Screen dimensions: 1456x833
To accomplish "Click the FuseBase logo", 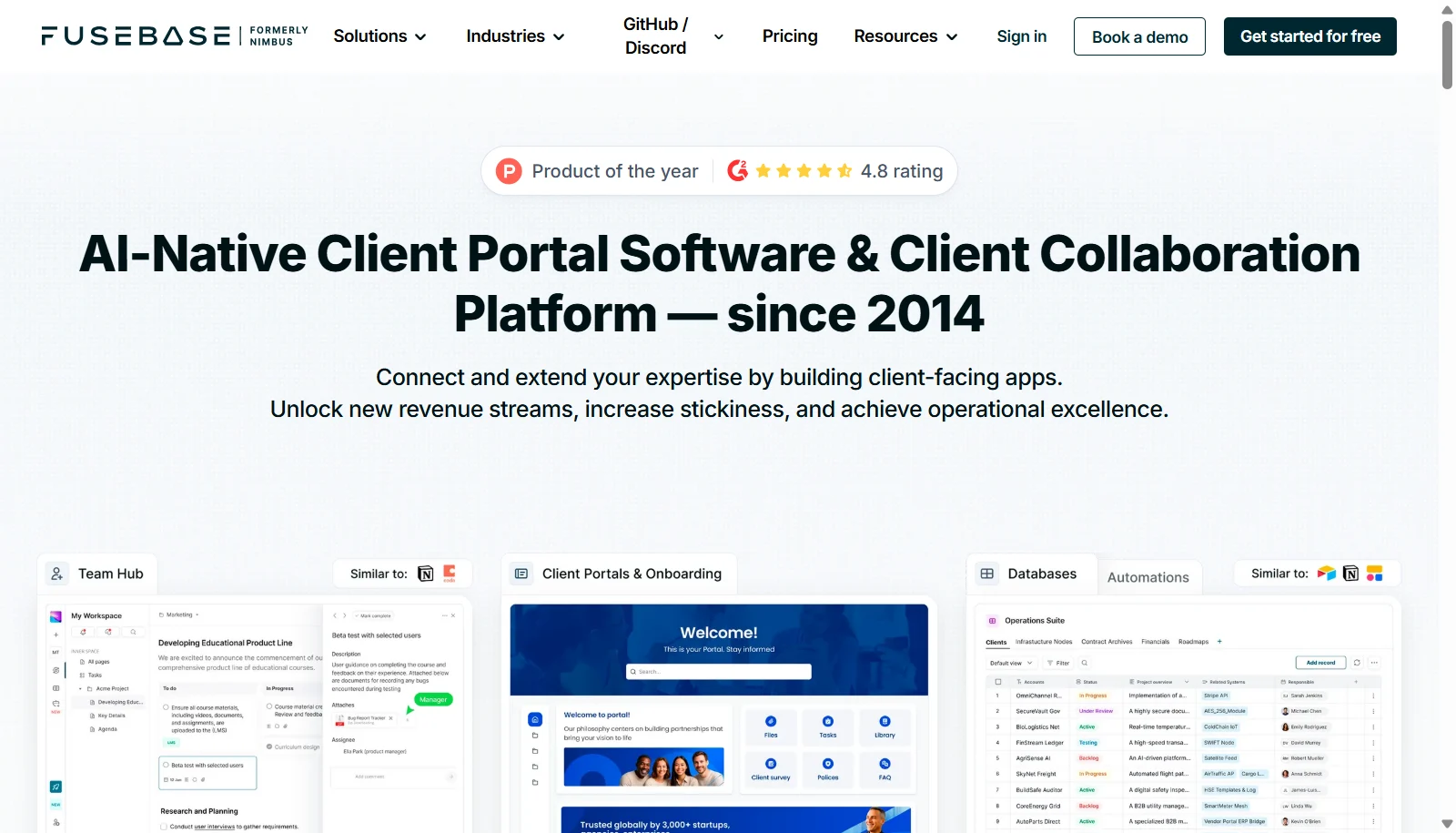I will (x=175, y=36).
